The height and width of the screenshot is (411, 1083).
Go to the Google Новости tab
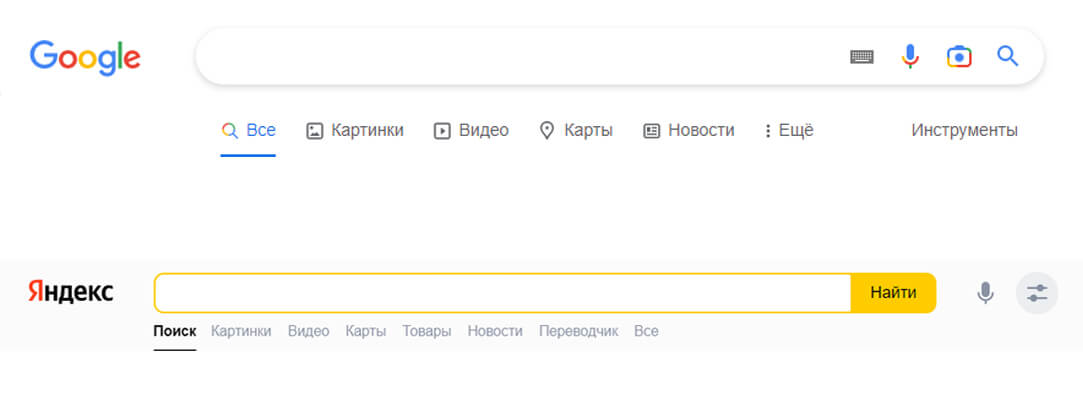(689, 130)
